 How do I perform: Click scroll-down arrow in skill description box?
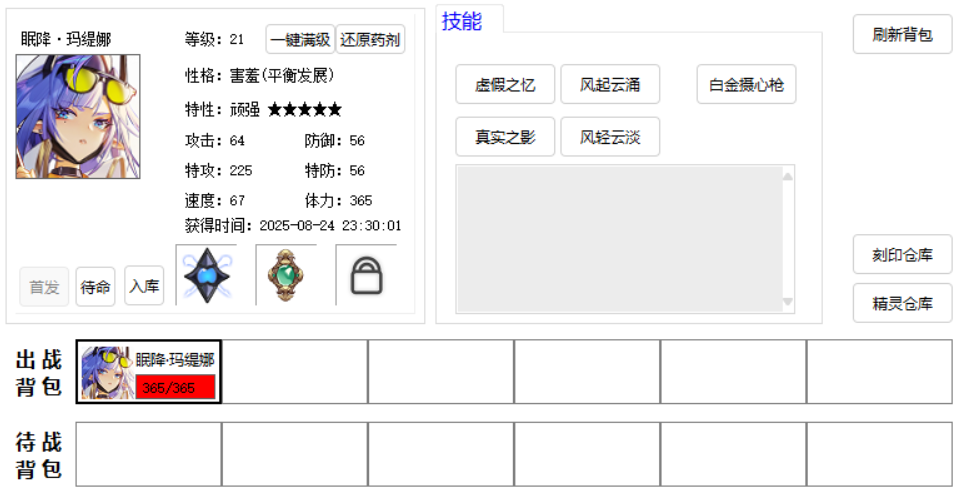click(x=787, y=302)
